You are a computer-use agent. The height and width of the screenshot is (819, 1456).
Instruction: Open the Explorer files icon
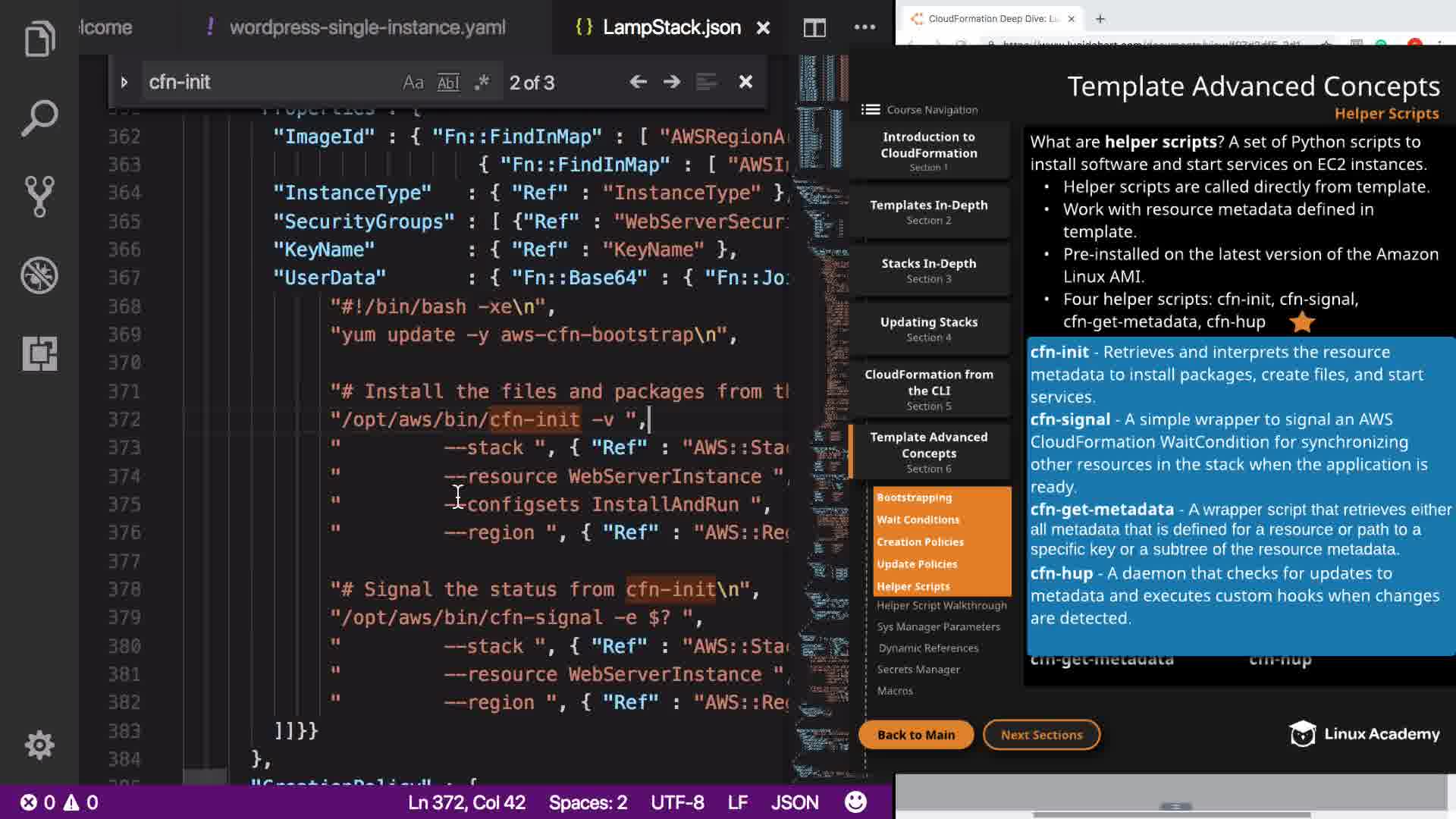[39, 39]
